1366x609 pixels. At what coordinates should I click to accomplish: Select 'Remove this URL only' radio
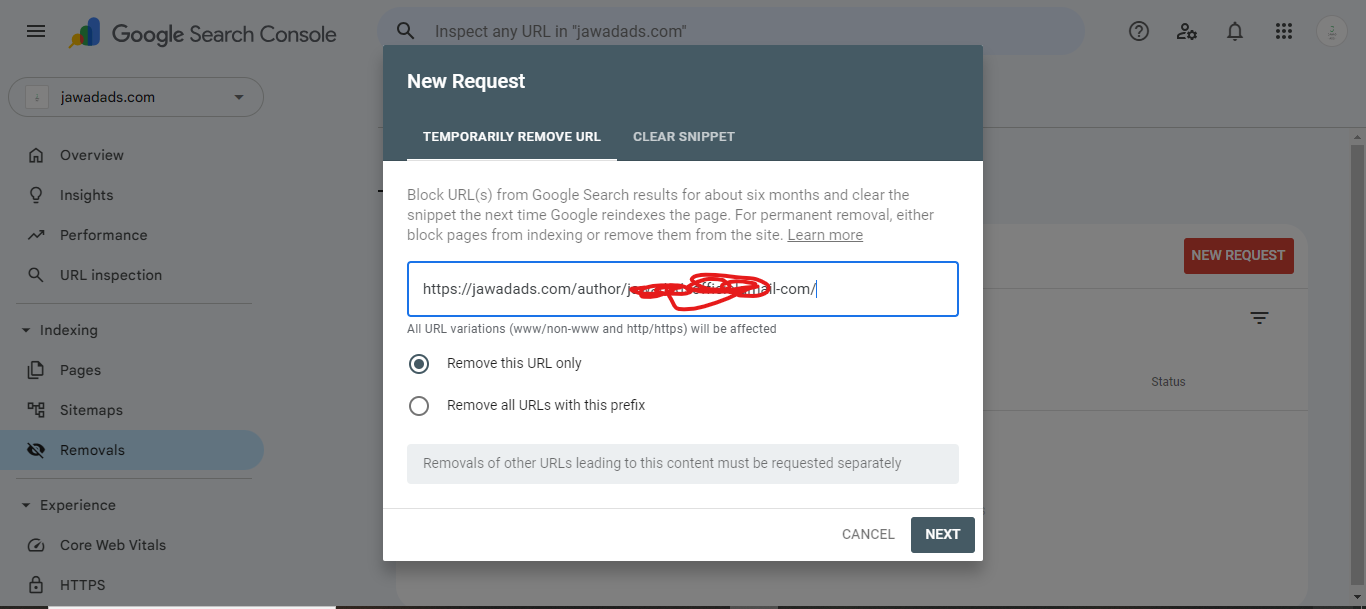click(419, 363)
